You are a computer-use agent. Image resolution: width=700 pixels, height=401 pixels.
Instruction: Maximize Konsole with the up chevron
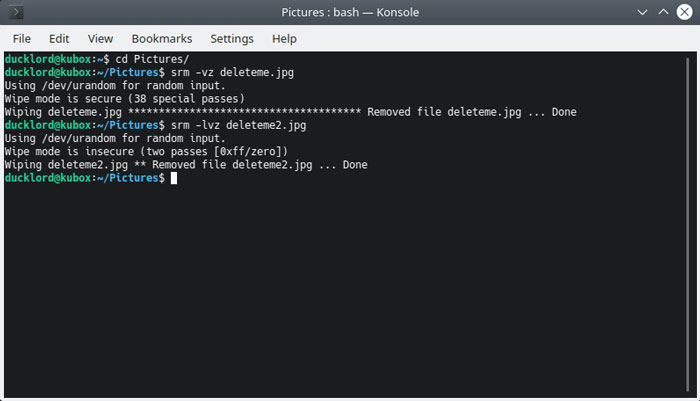[x=663, y=12]
